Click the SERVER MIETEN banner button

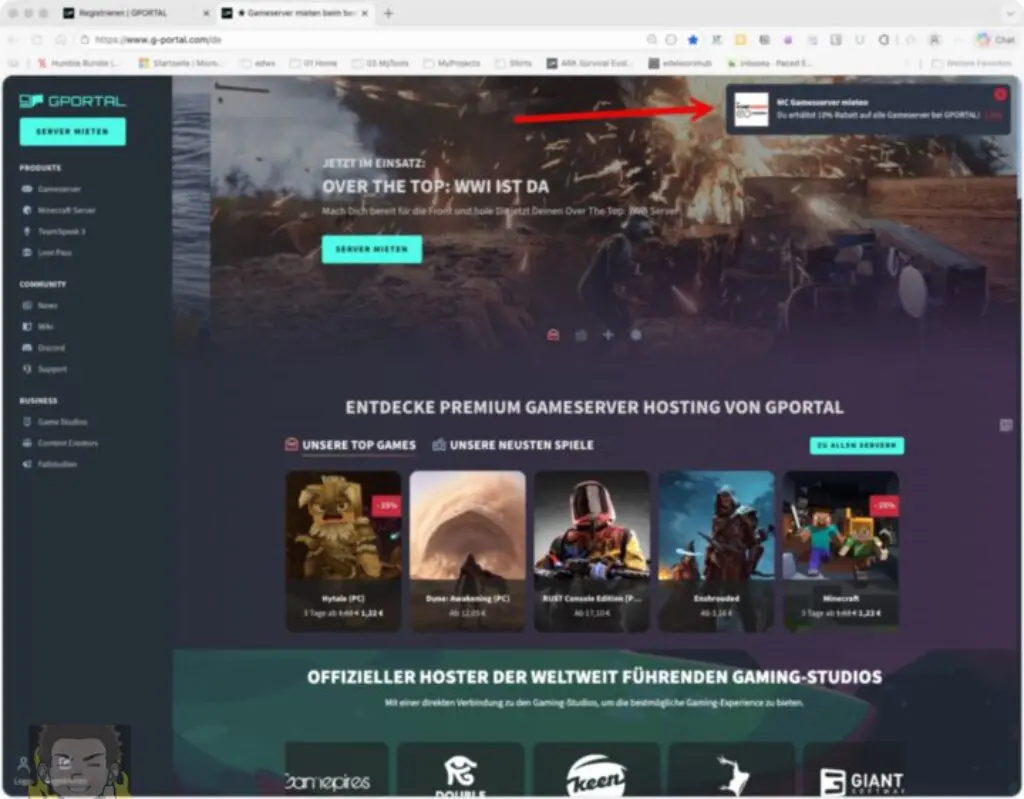(x=372, y=248)
